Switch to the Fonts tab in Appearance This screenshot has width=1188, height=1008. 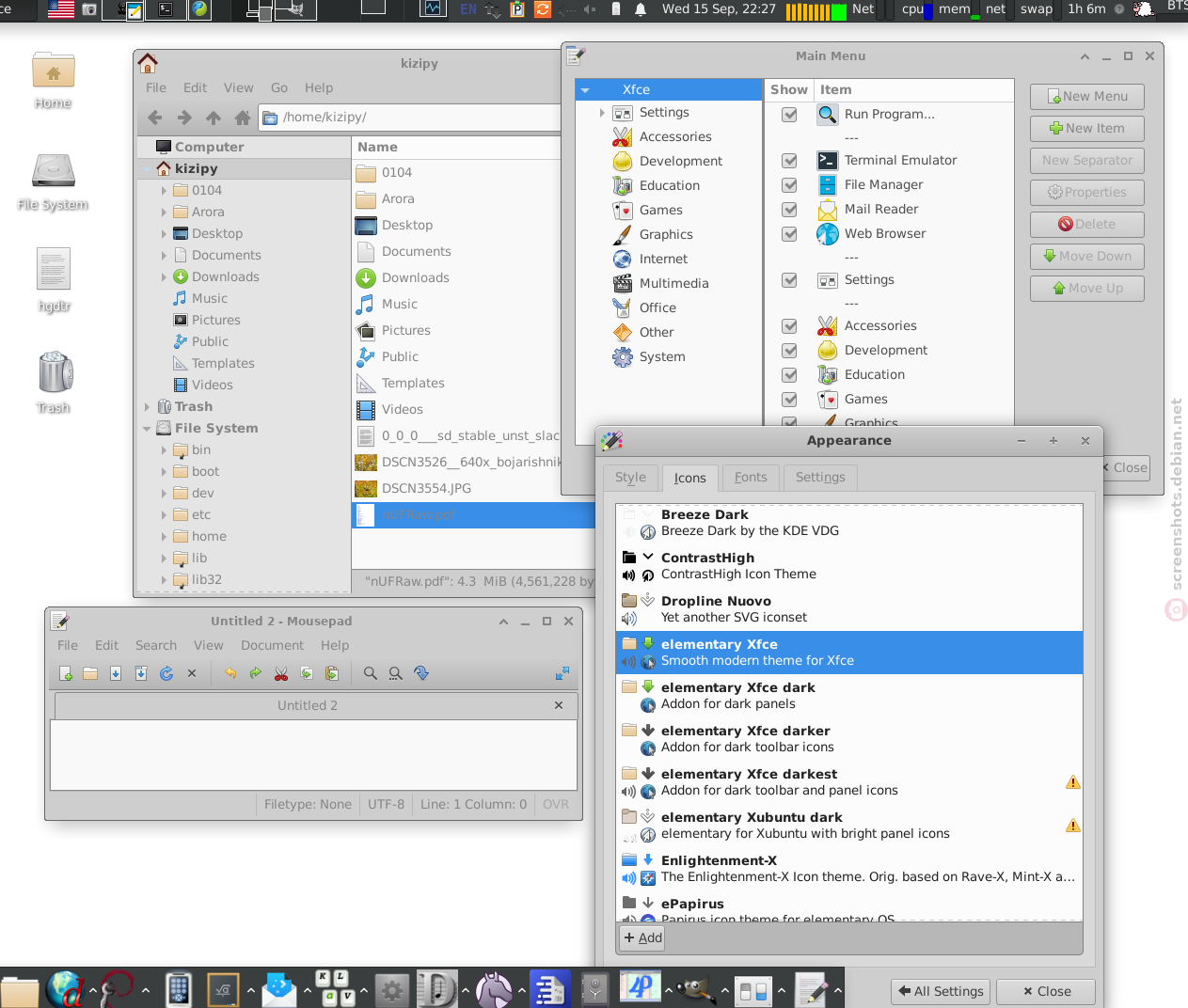click(x=751, y=478)
